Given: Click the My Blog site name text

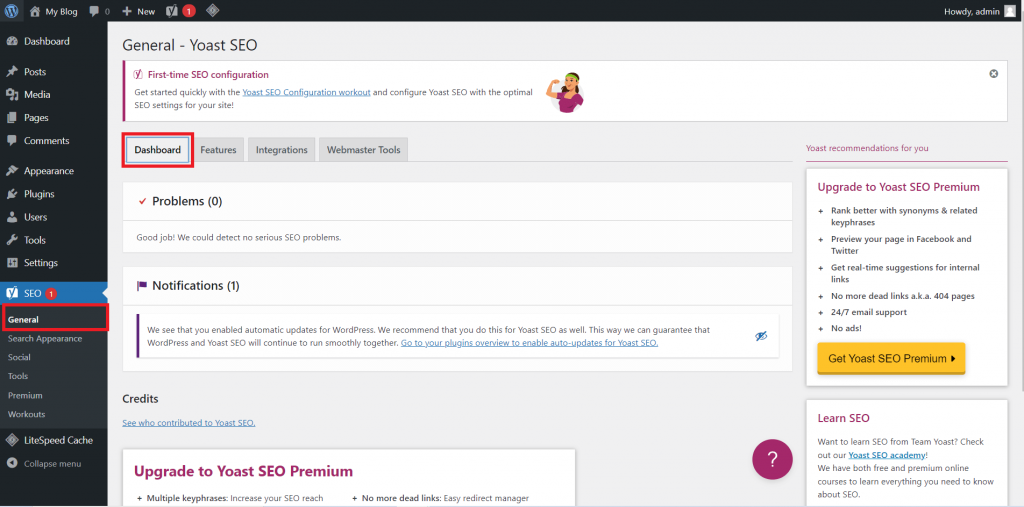Looking at the screenshot, I should click(x=61, y=11).
